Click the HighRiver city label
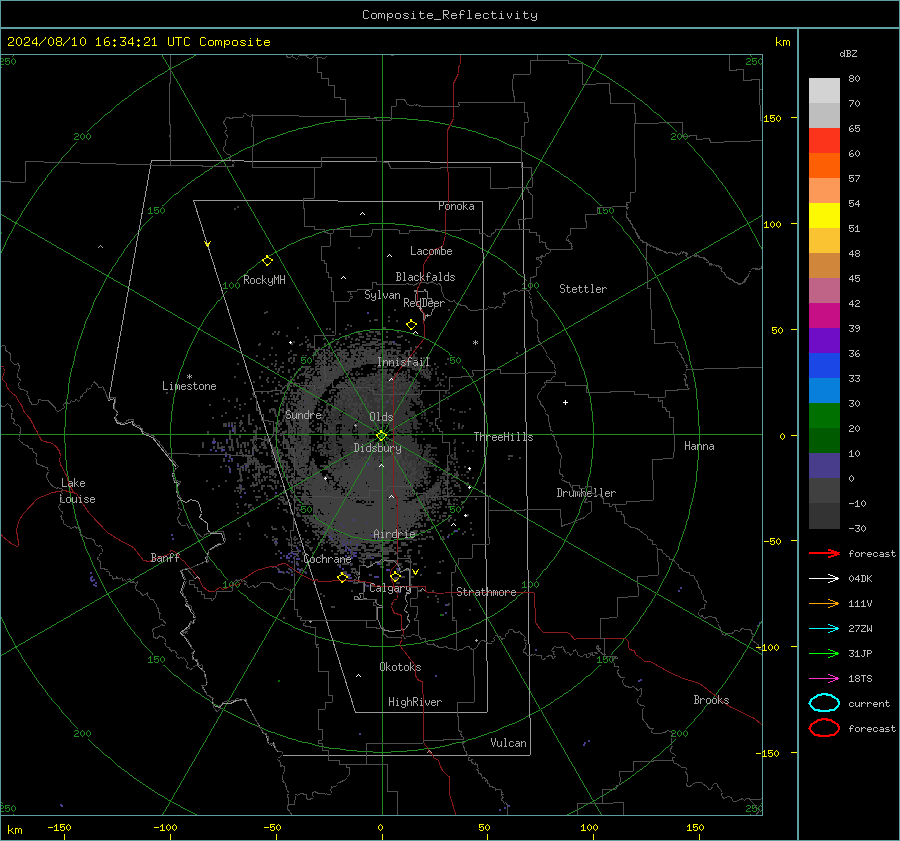 point(415,702)
